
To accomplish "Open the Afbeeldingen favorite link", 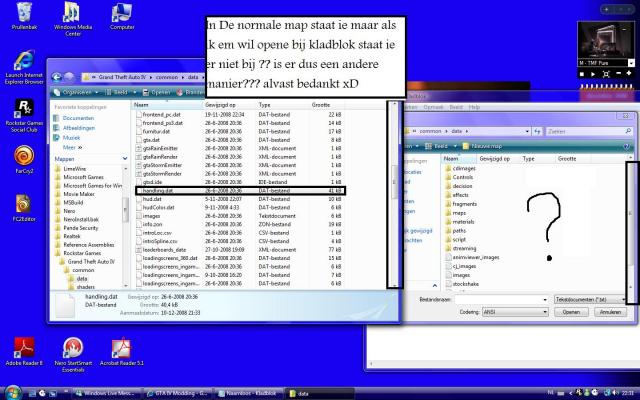I will click(x=78, y=128).
